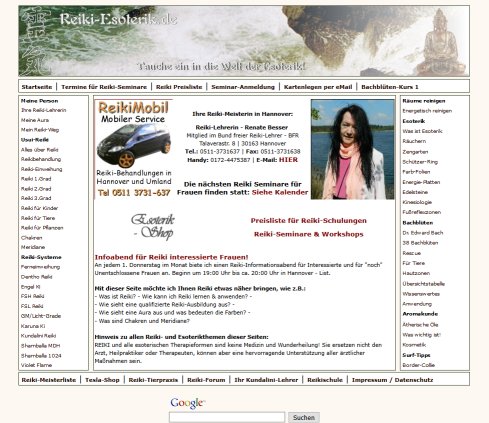The image size is (489, 423).
Task: Click the Reiki teacher portrait photo
Action: (x=352, y=149)
